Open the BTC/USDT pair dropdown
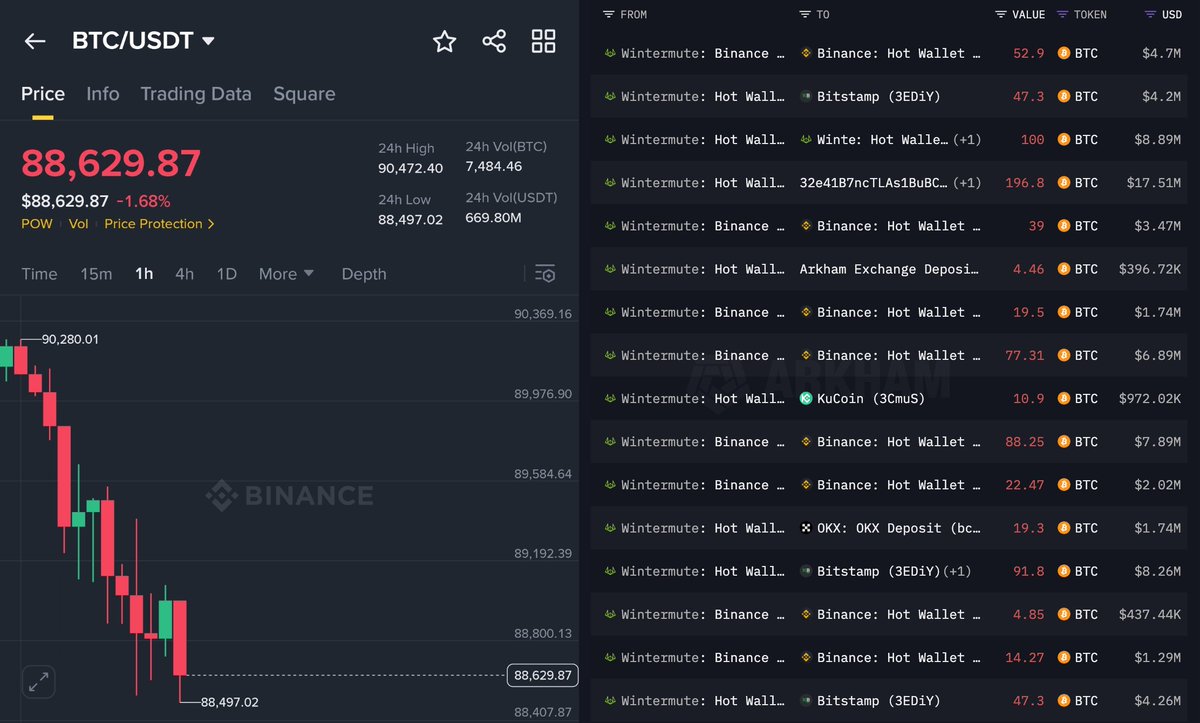This screenshot has width=1200, height=723. 208,41
